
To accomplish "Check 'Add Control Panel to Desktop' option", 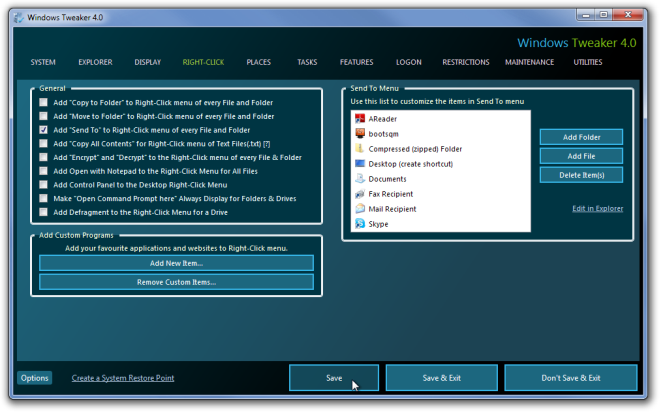I will pos(43,185).
